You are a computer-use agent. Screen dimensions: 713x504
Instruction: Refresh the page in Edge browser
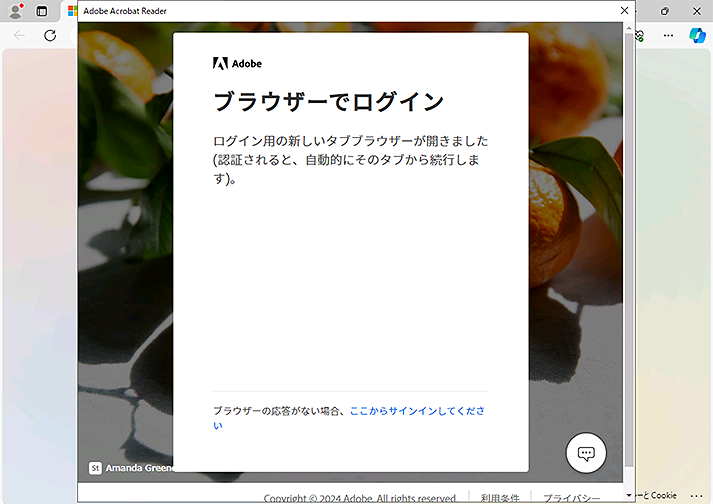pos(50,35)
